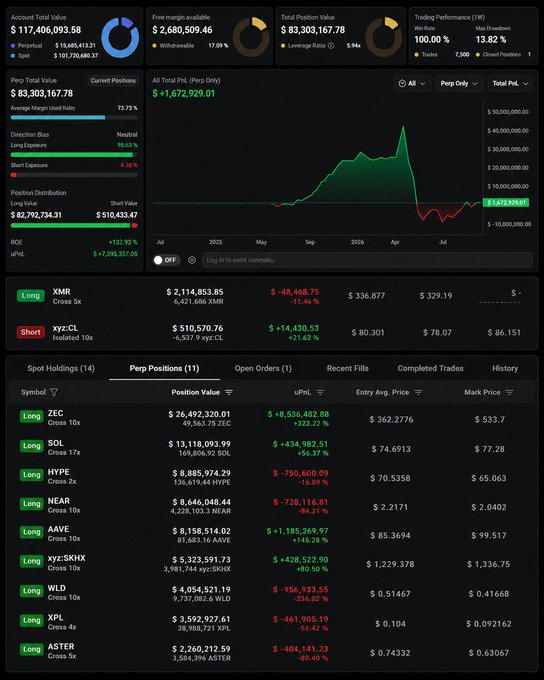Click the info icon beside Leverage Ratio
Image resolution: width=544 pixels, height=680 pixels.
331,46
